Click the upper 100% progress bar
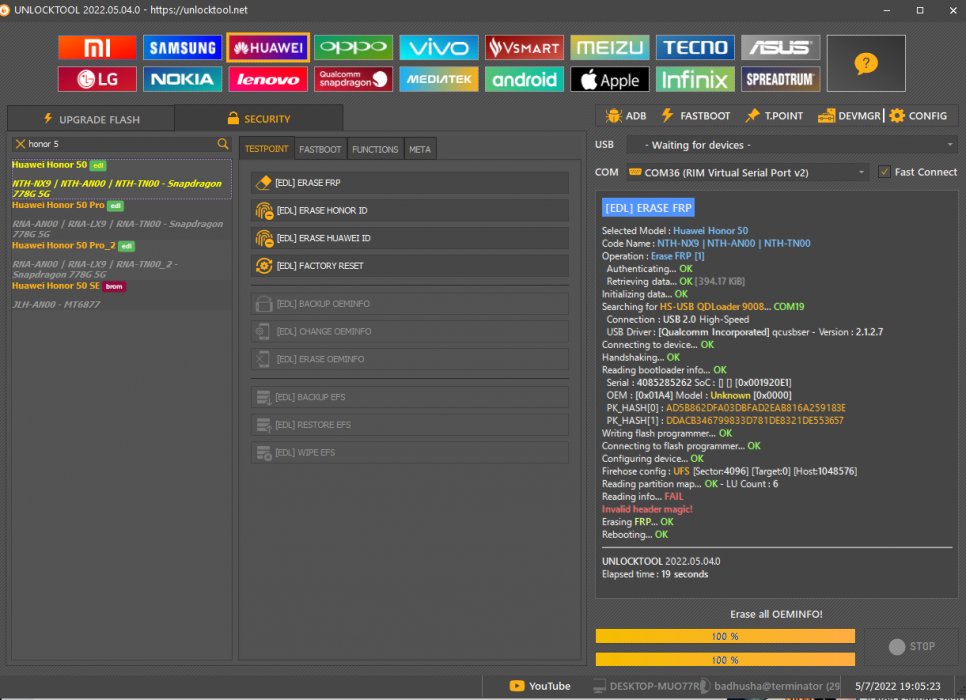The image size is (966, 700). tap(725, 636)
